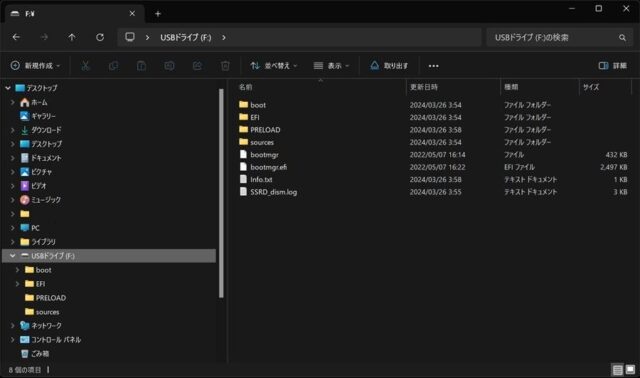Viewport: 640px width, 378px height.
Task: Switch to details list view icon in status bar
Action: [x=618, y=370]
